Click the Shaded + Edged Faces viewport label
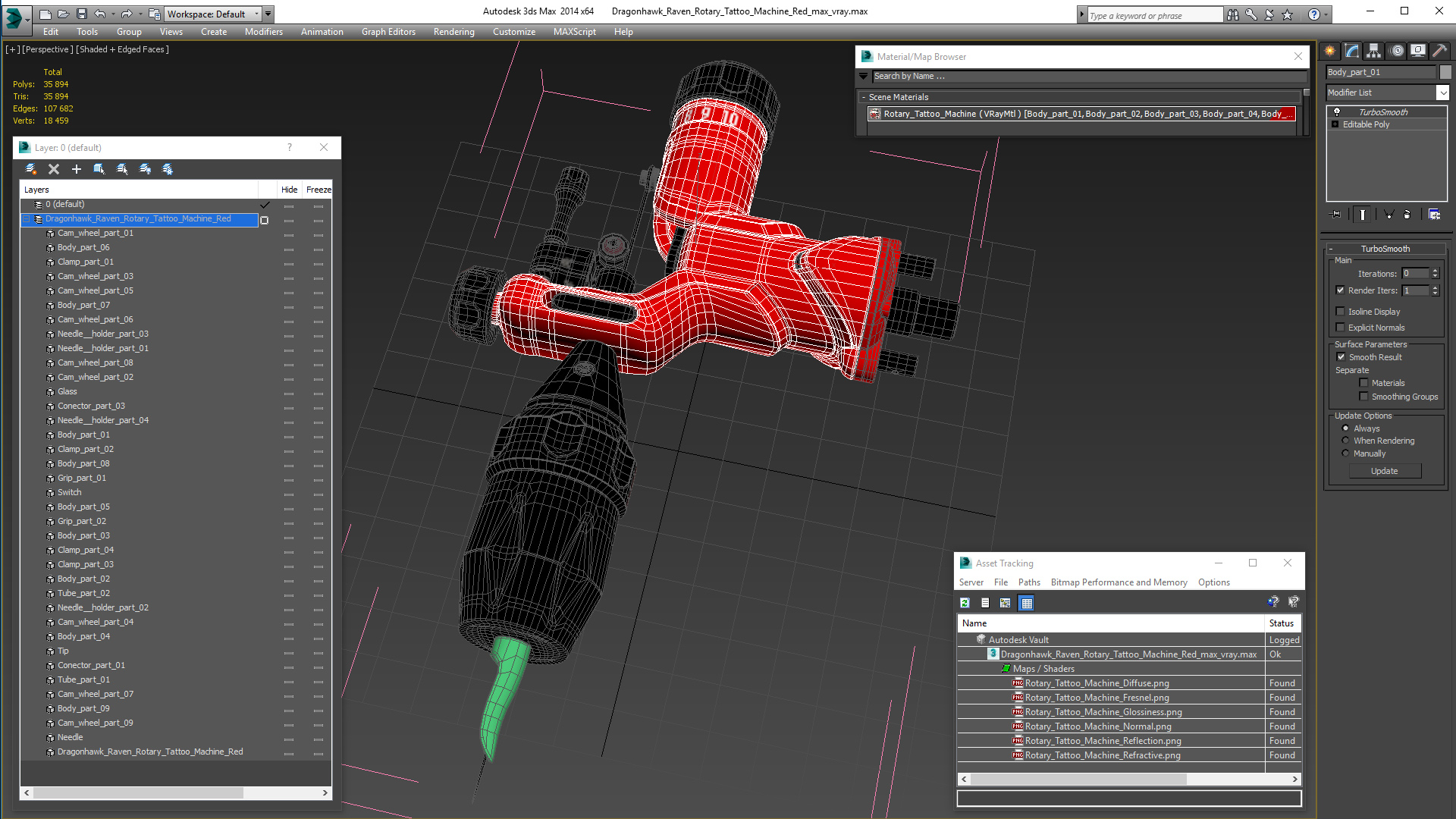This screenshot has height=819, width=1456. [124, 49]
